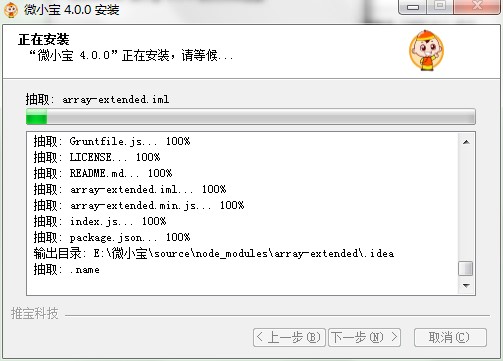The height and width of the screenshot is (361, 503).
Task: Click the log list scroll-down arrow
Action: pos(466,286)
